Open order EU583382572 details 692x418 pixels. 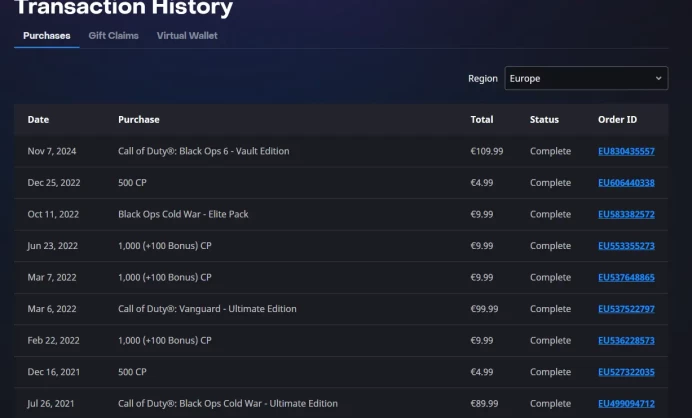tap(626, 214)
